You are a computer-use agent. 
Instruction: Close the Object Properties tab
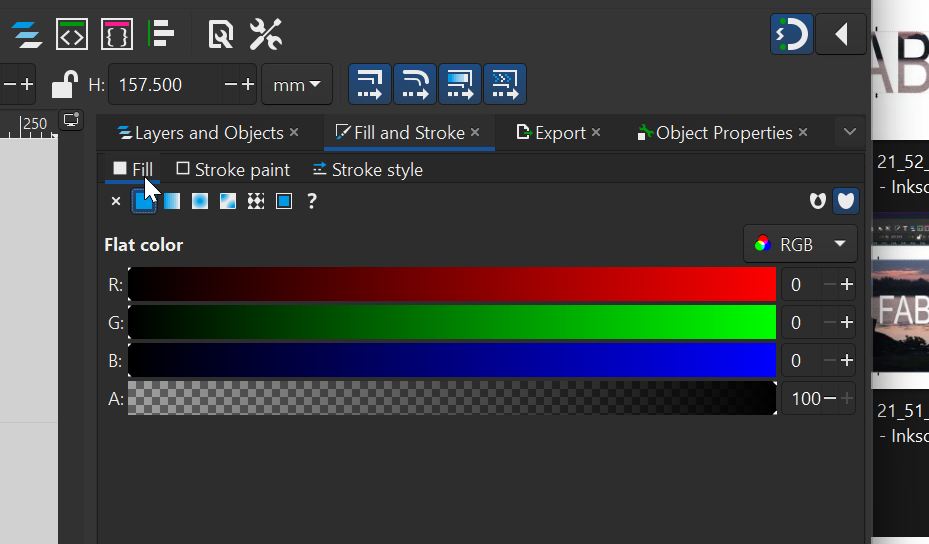(x=803, y=133)
